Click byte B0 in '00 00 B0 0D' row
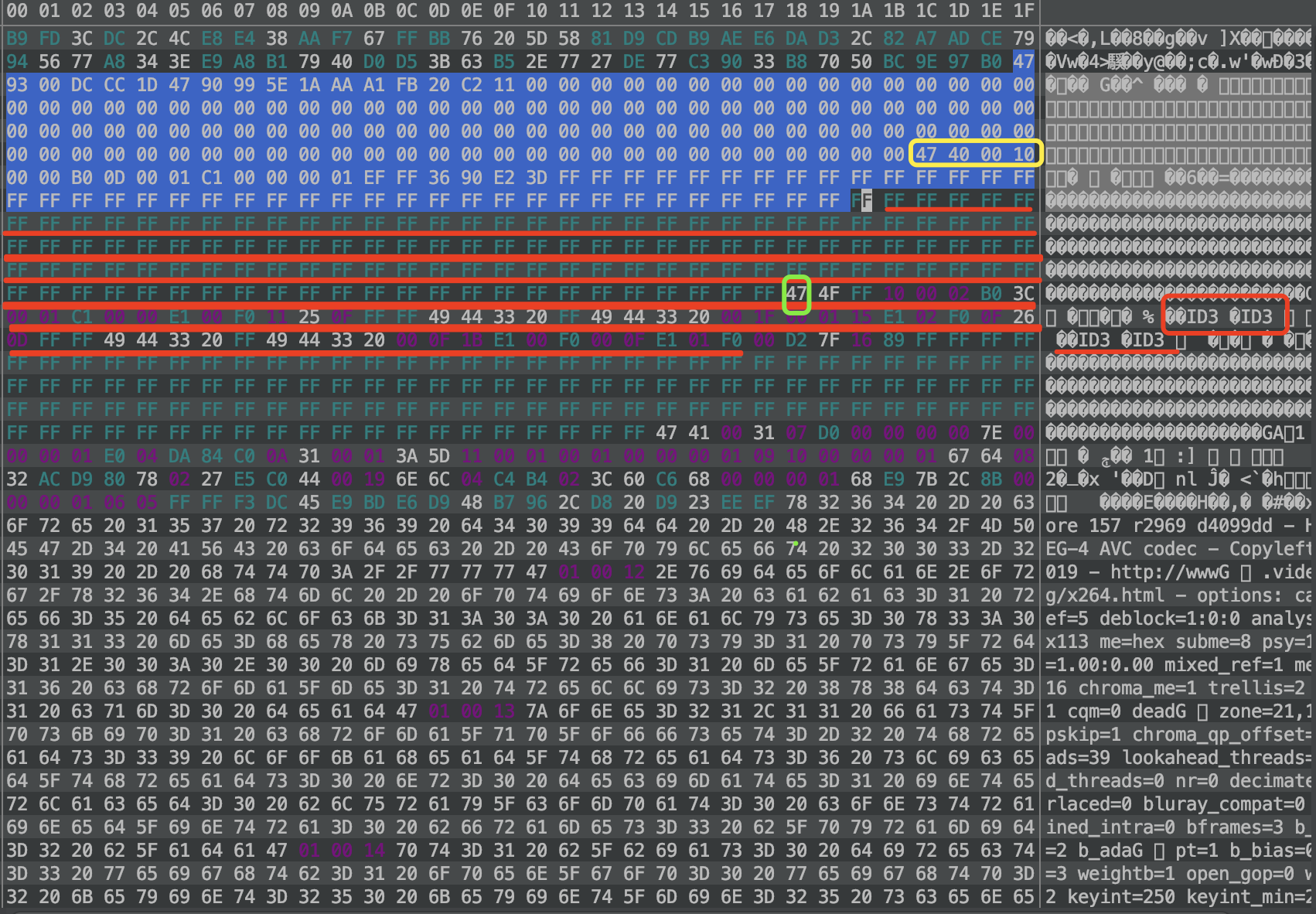 click(82, 178)
